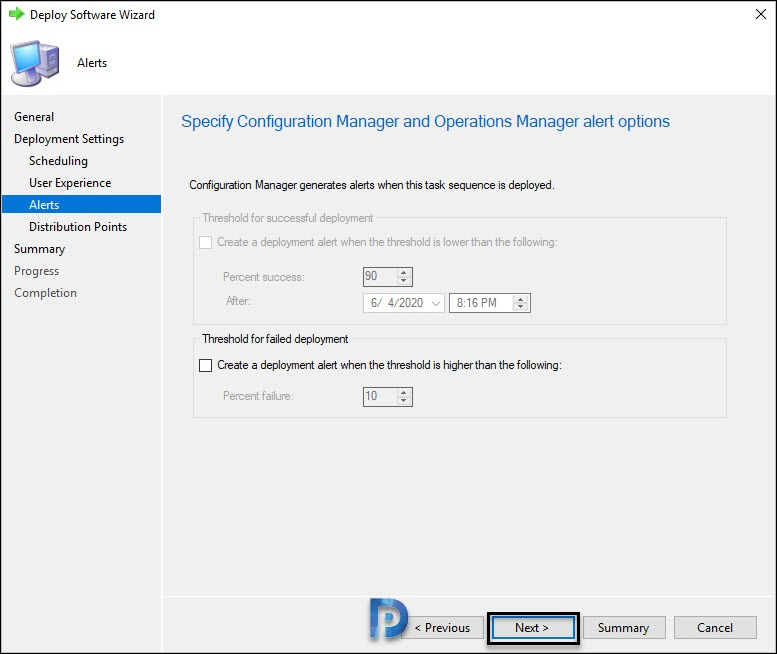Cancel the Deploy Software Wizard
Screen dimensions: 777x654
tap(715, 628)
